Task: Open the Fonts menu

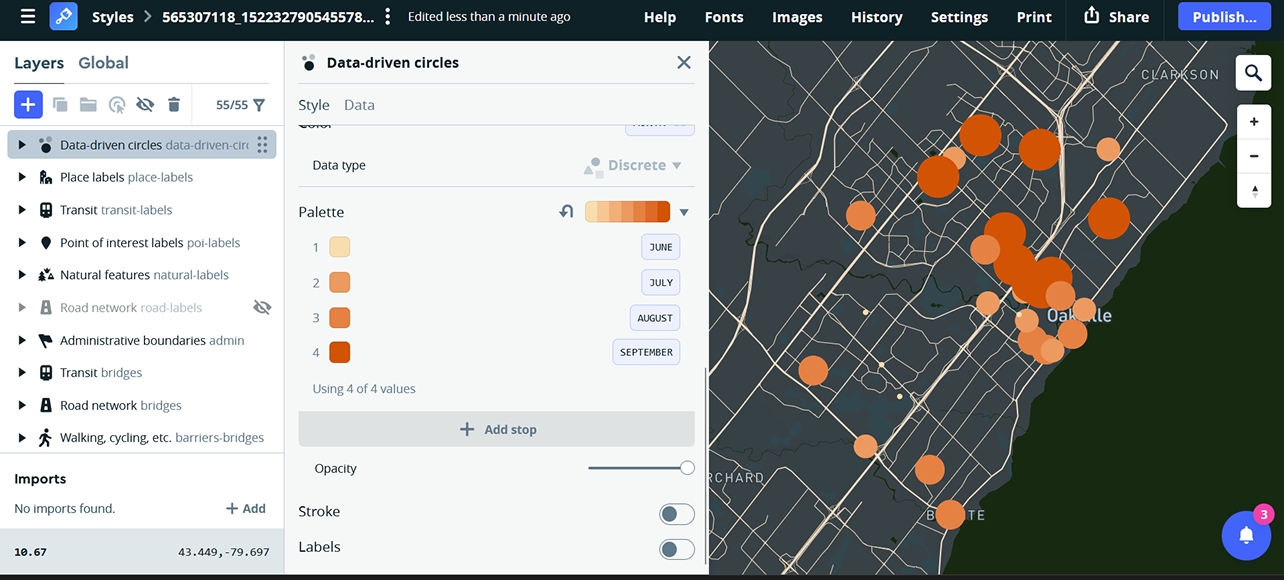Action: coord(723,17)
